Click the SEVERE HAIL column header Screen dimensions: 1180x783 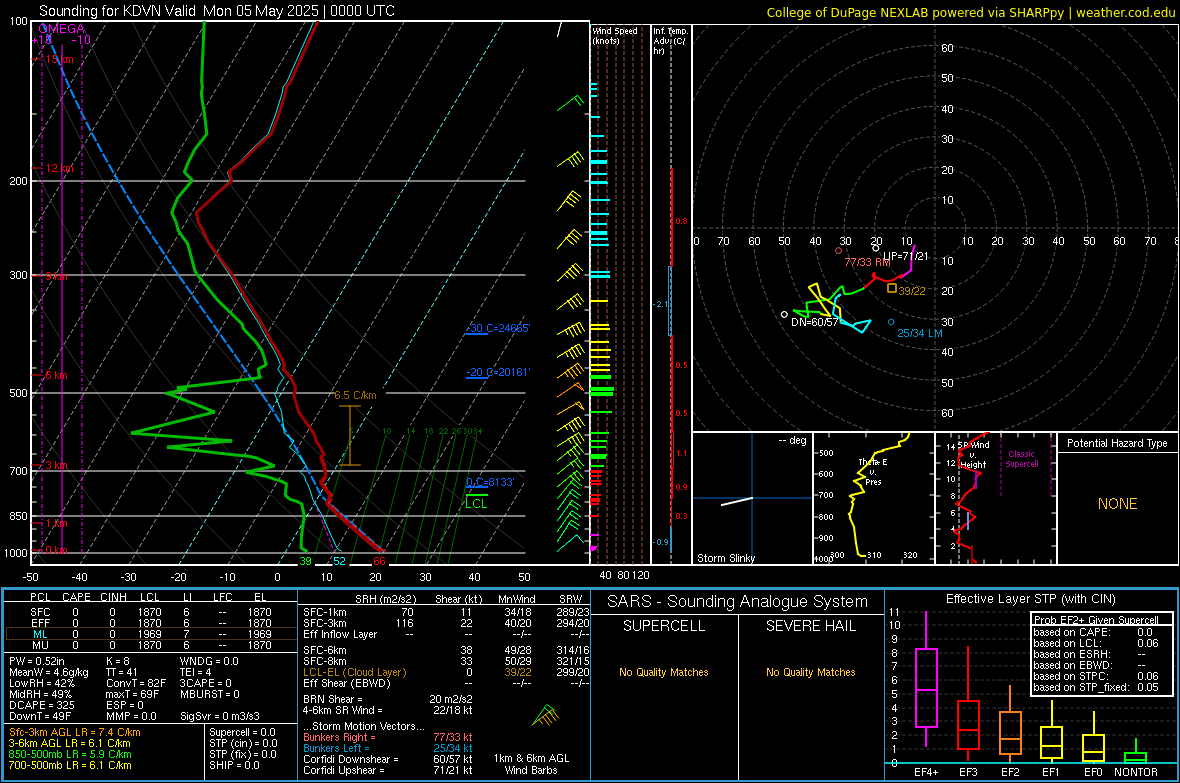pyautogui.click(x=810, y=626)
